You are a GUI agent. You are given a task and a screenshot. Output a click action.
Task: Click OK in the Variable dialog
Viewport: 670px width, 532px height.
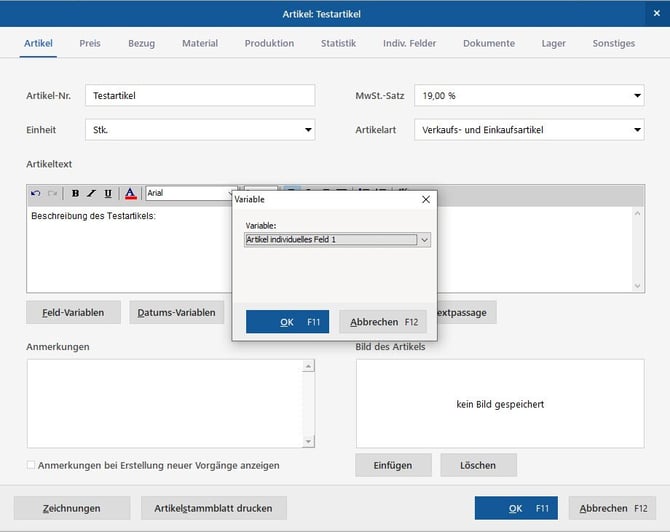(287, 322)
